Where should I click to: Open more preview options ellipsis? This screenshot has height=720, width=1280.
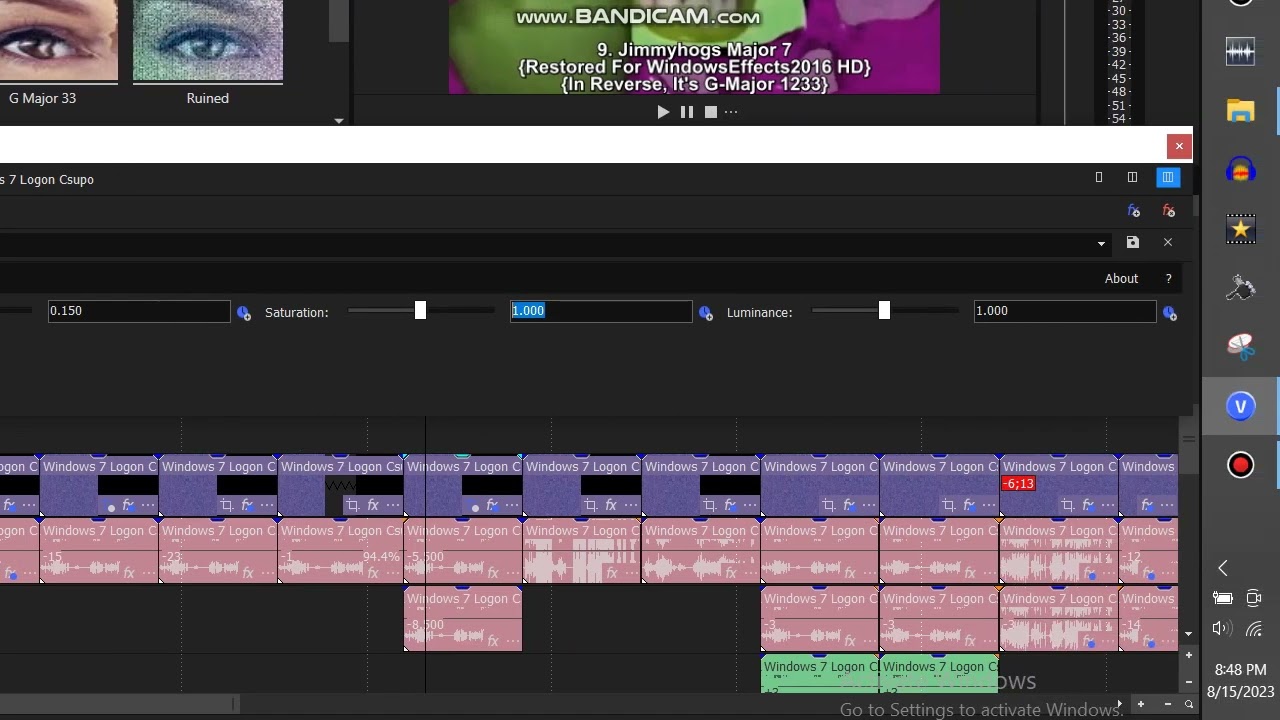tap(731, 112)
